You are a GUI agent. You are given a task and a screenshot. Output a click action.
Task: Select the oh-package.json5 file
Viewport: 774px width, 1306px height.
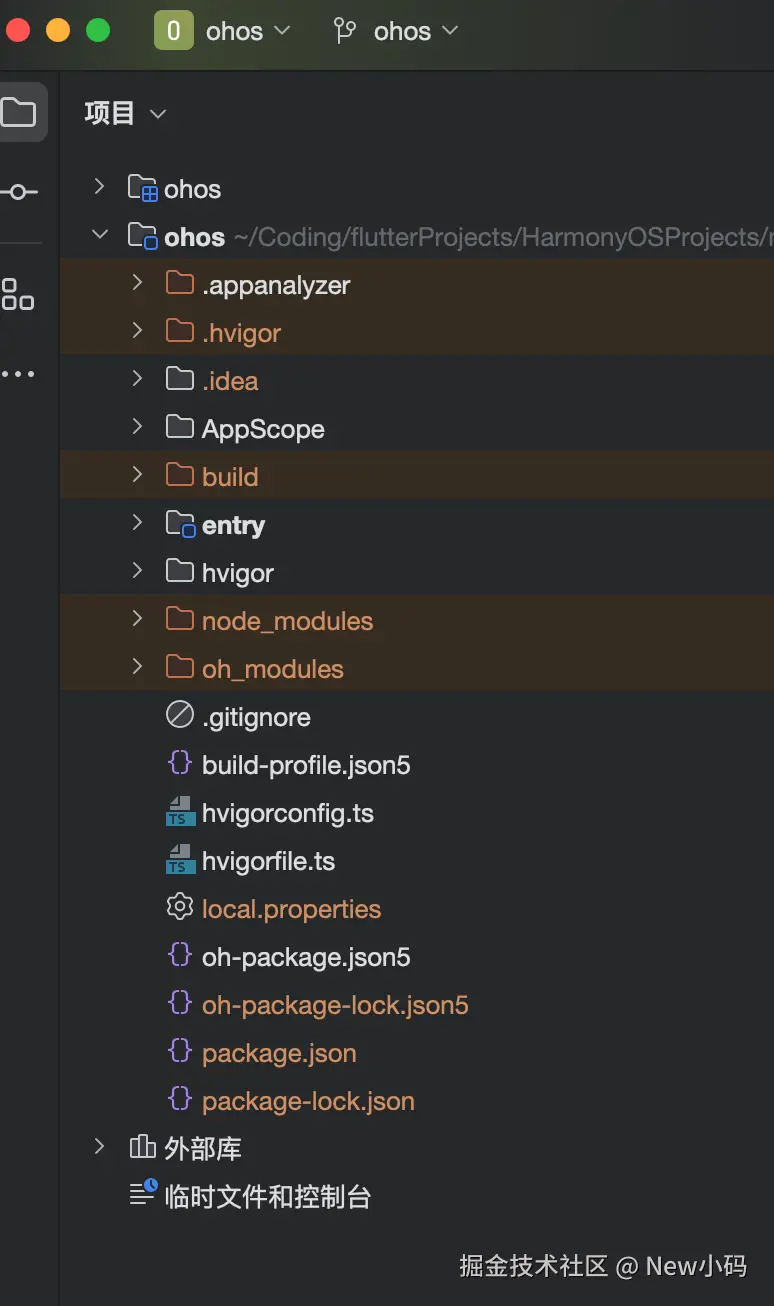[x=306, y=957]
